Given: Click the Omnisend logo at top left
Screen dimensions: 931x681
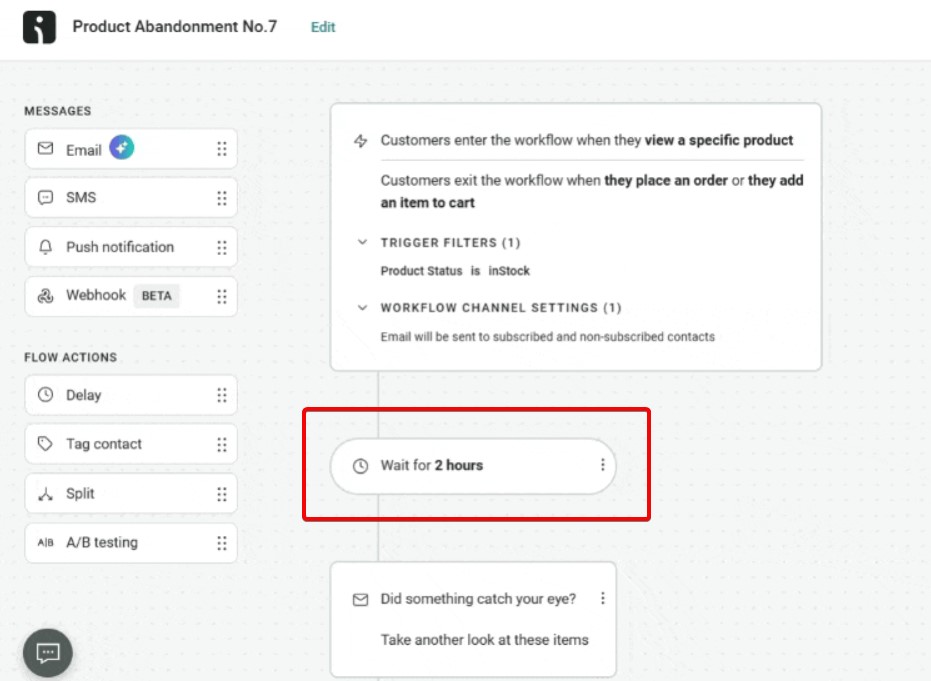Looking at the screenshot, I should tap(38, 25).
